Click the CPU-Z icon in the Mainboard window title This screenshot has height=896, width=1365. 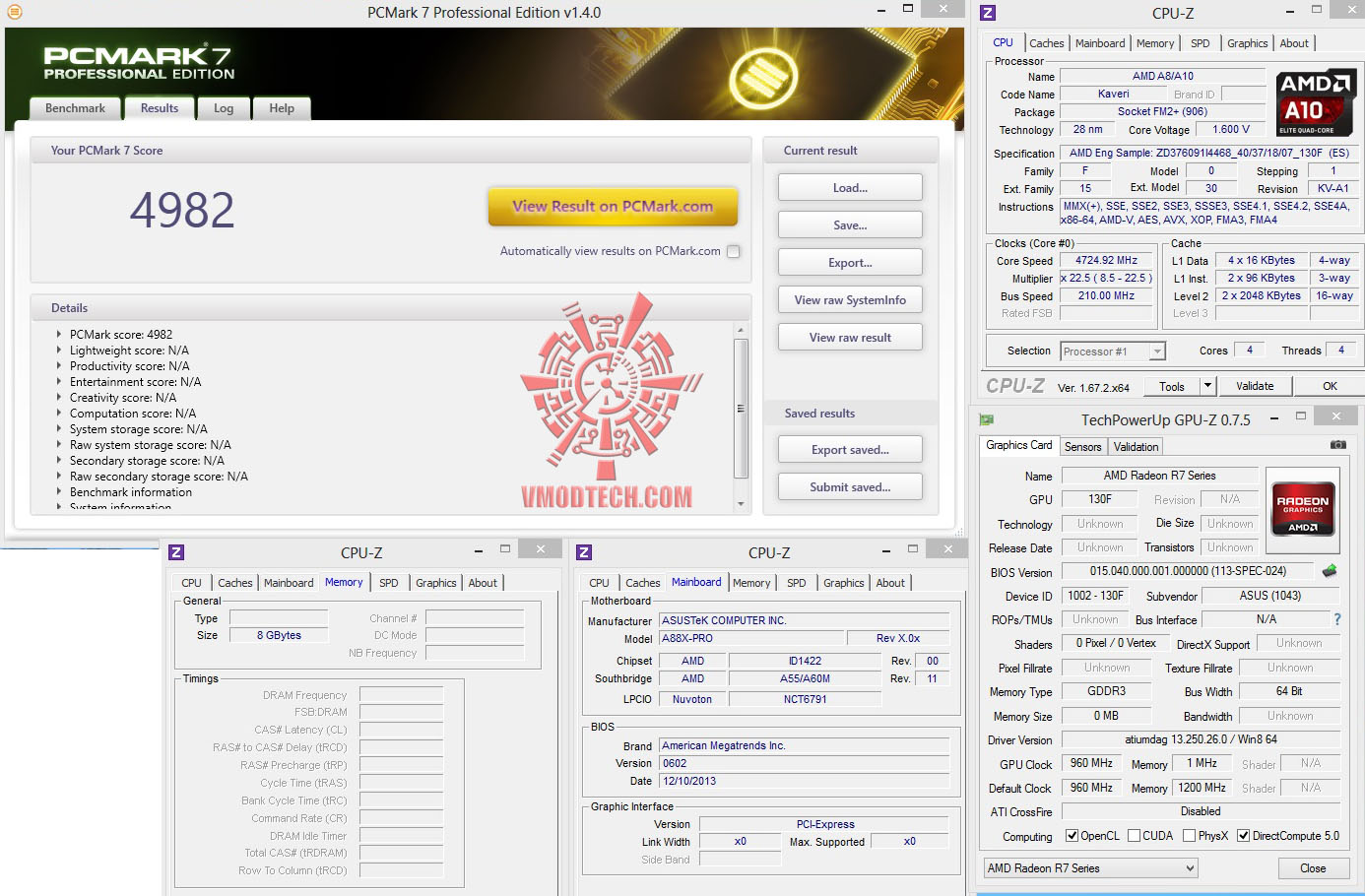tap(584, 552)
